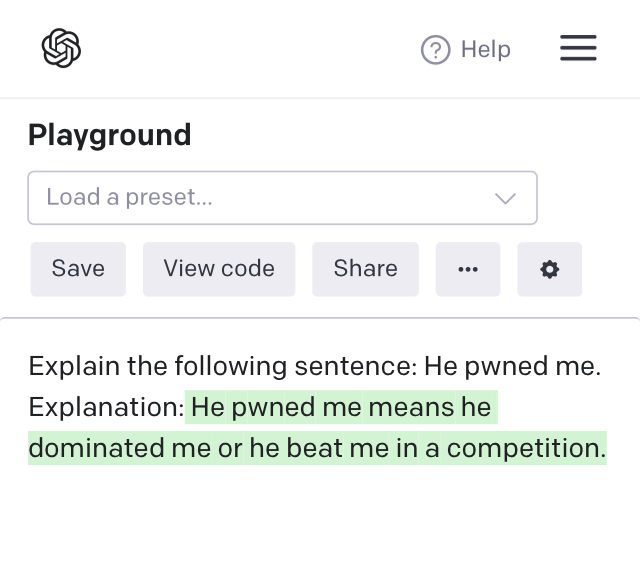Screen dimensions: 640x561
Task: Click the Help link text
Action: point(486,49)
